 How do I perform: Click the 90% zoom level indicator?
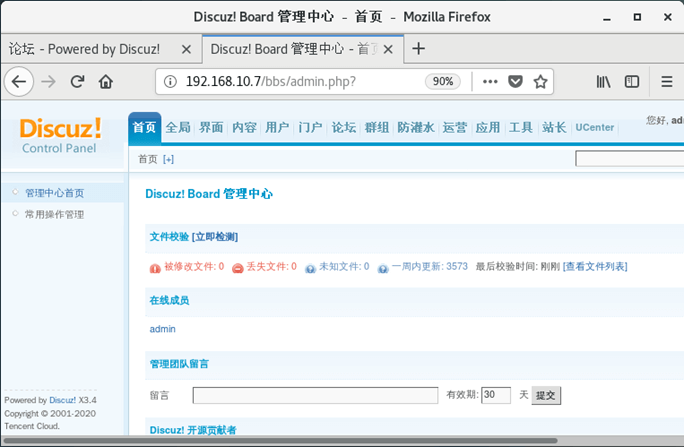[443, 82]
